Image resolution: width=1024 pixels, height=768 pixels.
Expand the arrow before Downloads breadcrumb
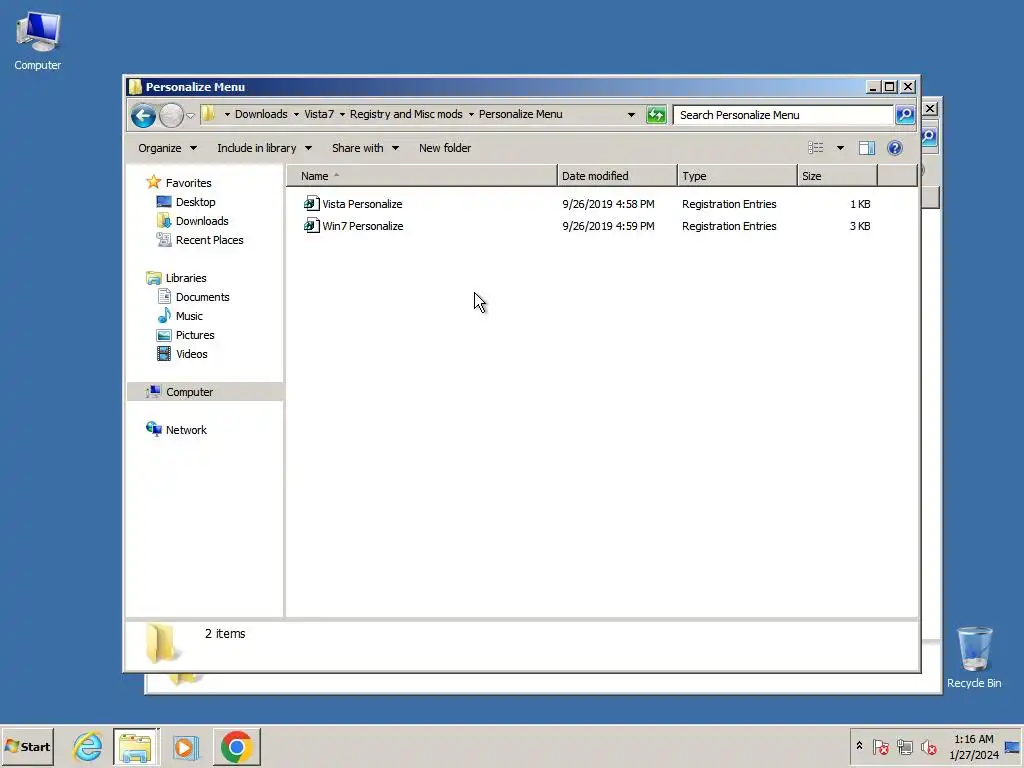(227, 114)
